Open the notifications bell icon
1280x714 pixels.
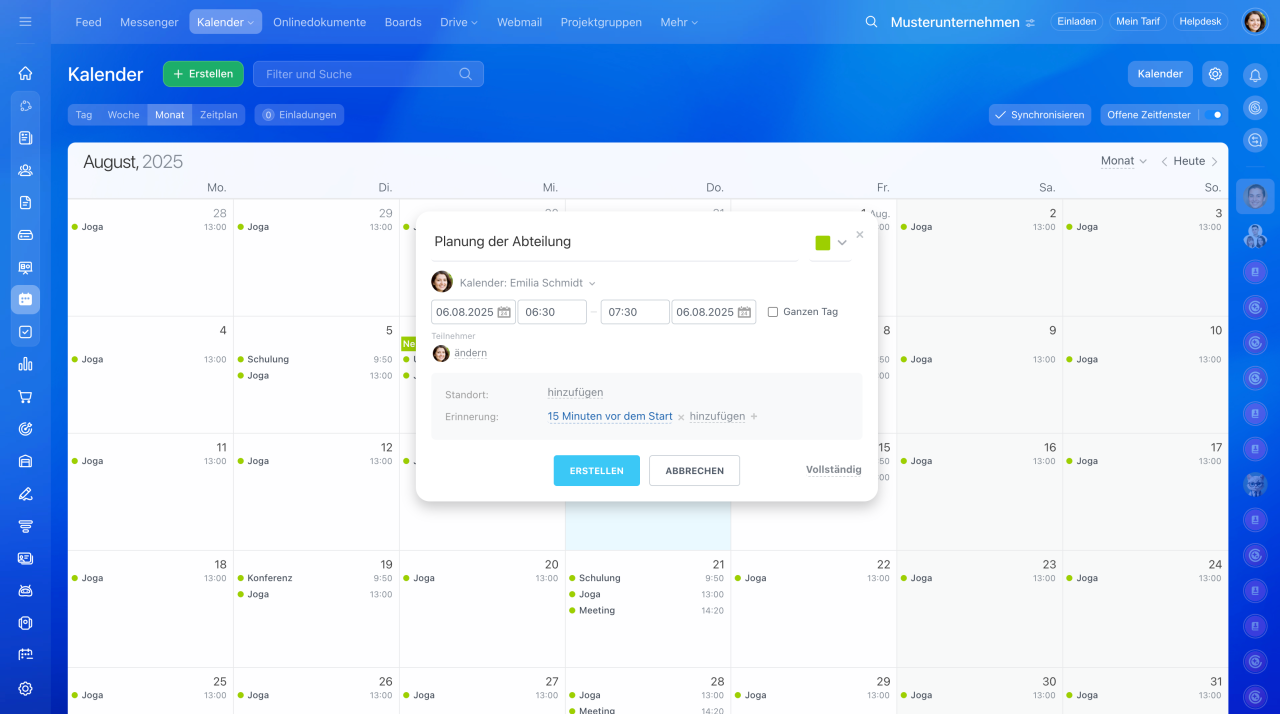click(1255, 75)
